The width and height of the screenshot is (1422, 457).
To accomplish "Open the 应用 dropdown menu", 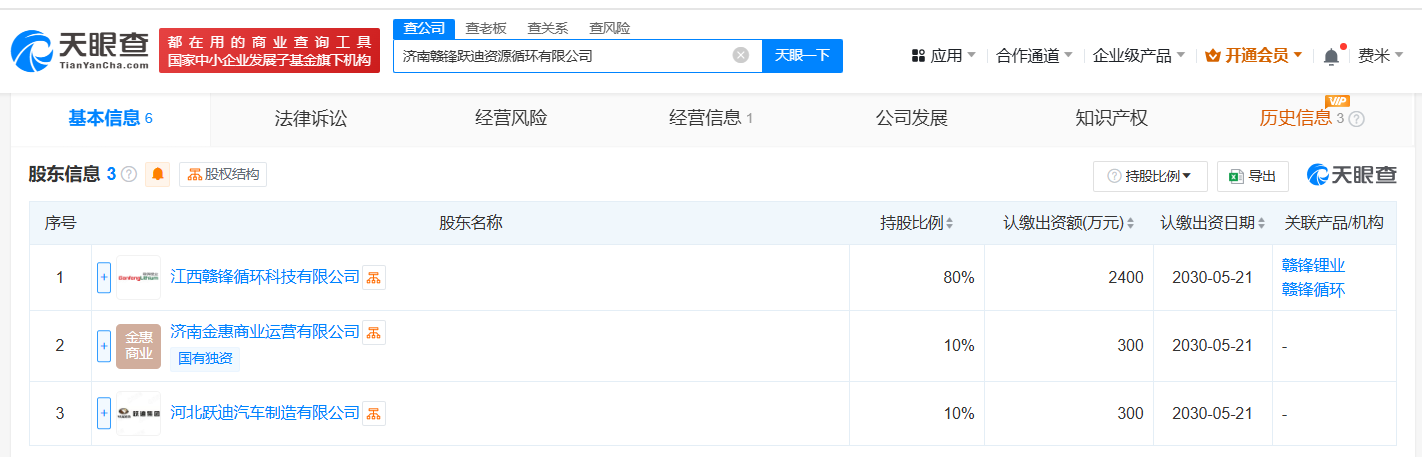I will (x=944, y=56).
